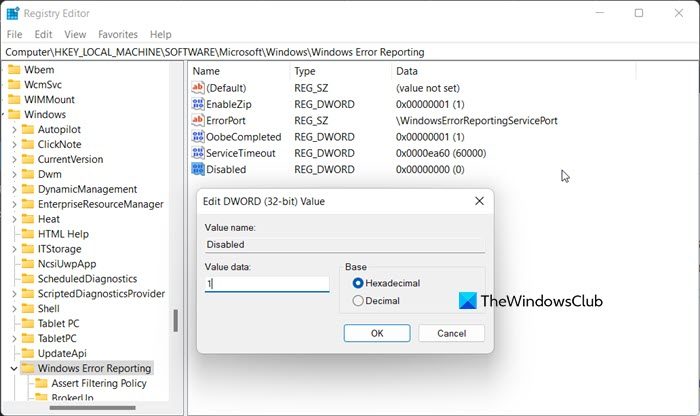This screenshot has height=416, width=700.
Task: Select the Wbem folder icon
Action: (14, 70)
